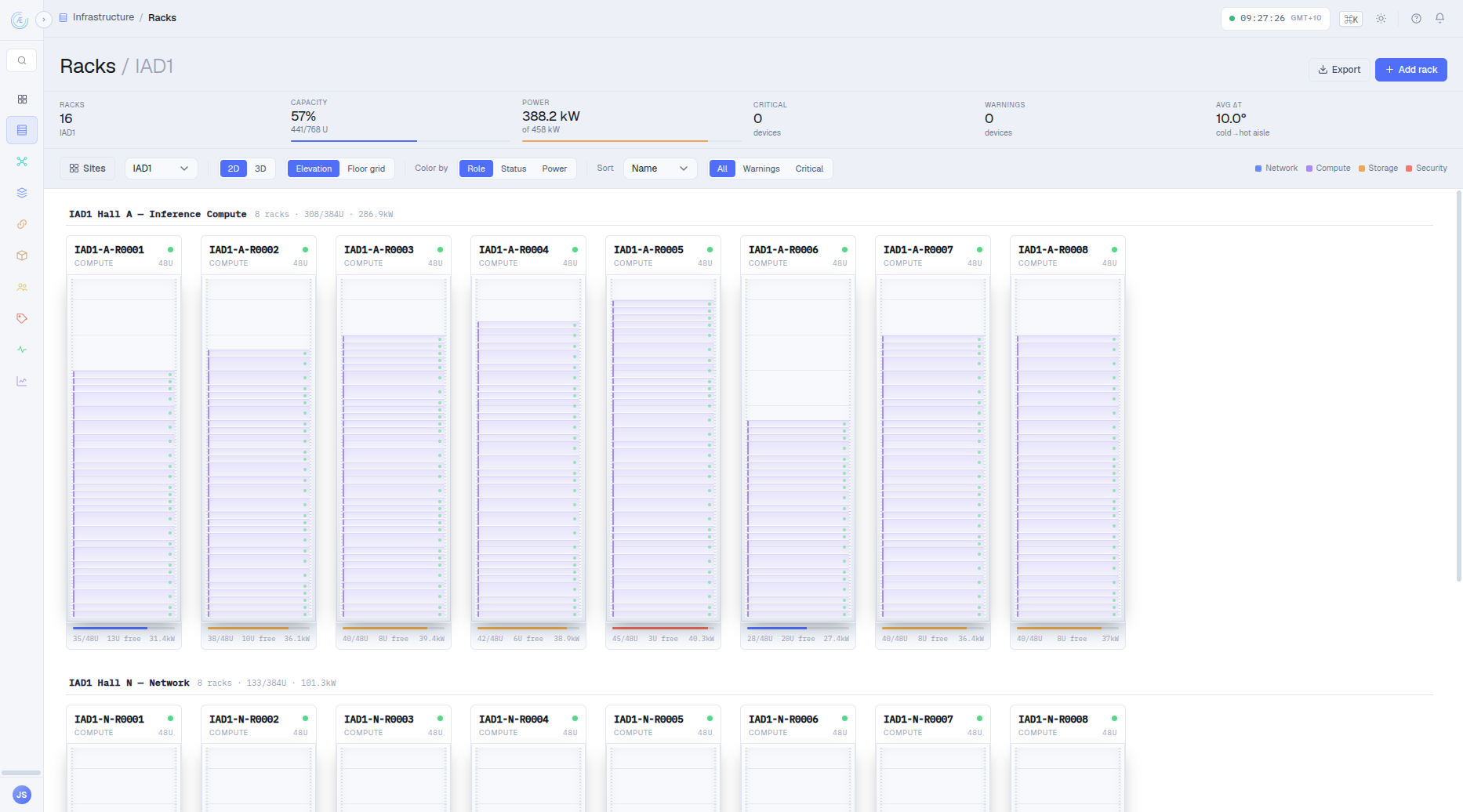Open the chain link icon in sidebar
This screenshot has height=812, width=1463.
22,224
